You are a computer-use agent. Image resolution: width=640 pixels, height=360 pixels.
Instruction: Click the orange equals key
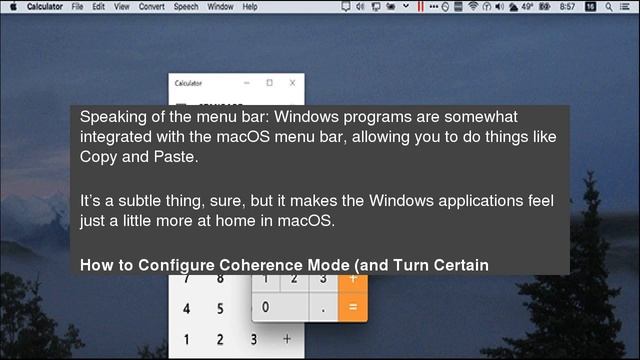pos(353,307)
